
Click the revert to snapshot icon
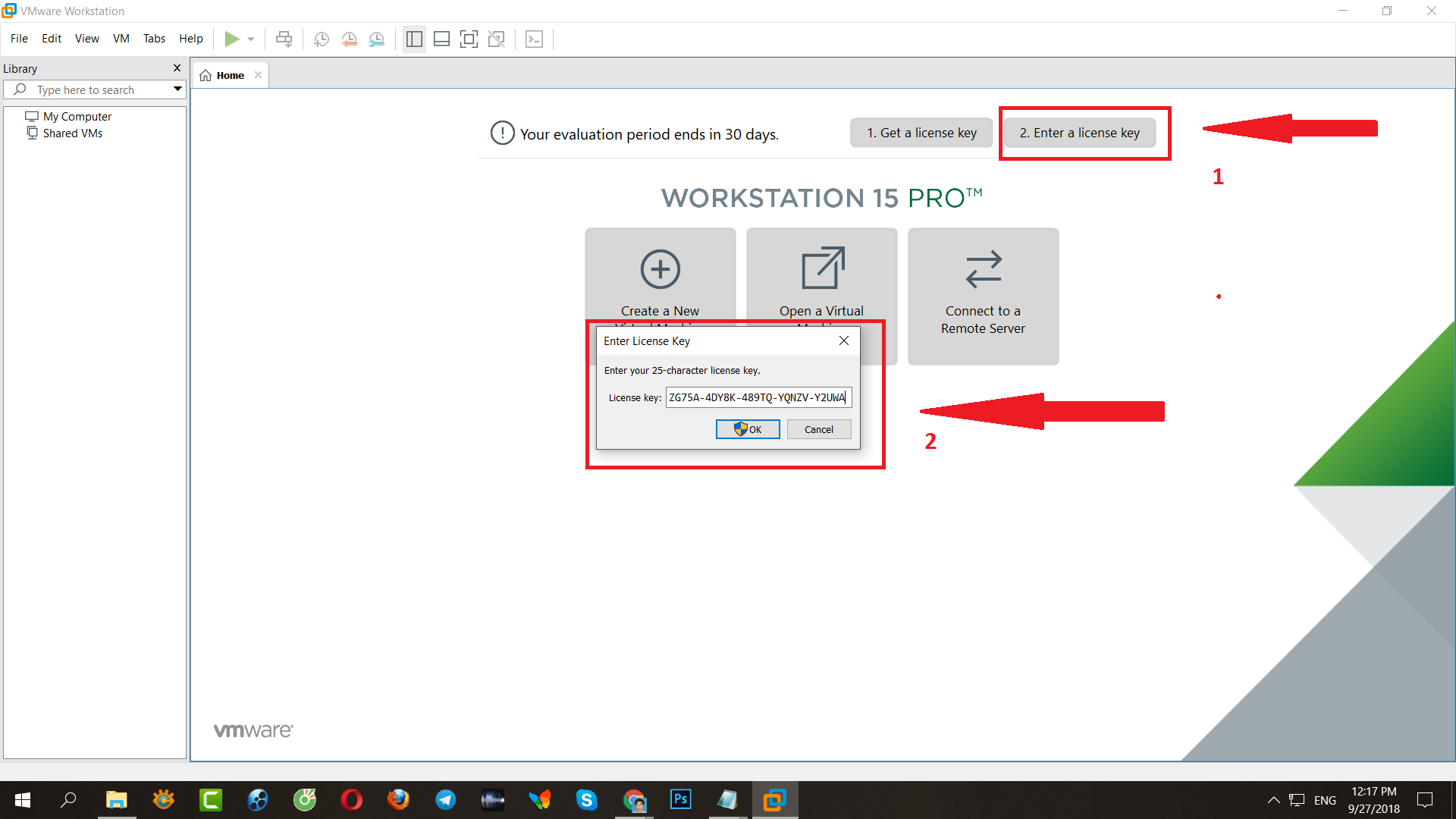click(x=349, y=39)
